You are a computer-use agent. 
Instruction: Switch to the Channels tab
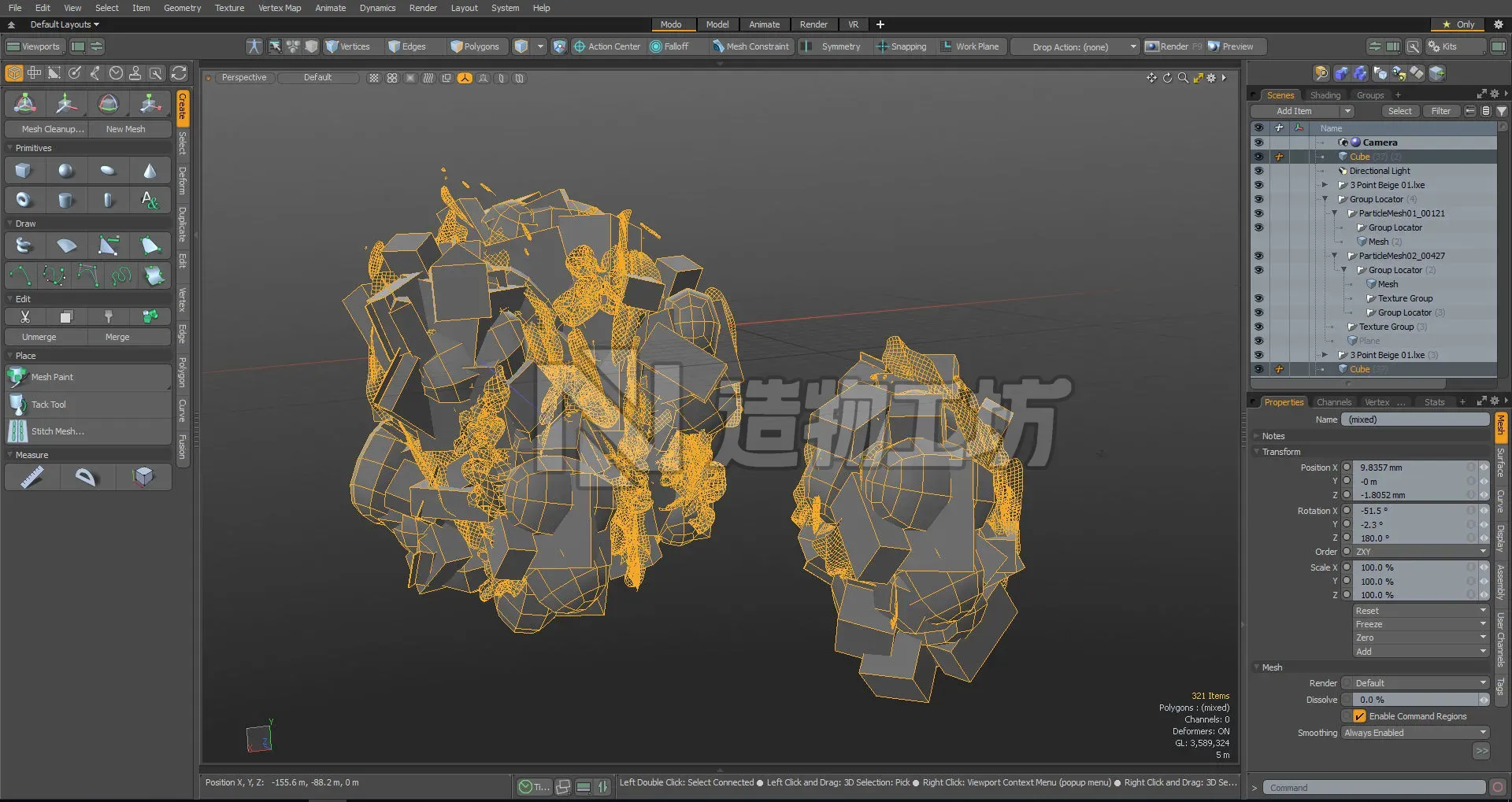tap(1333, 402)
